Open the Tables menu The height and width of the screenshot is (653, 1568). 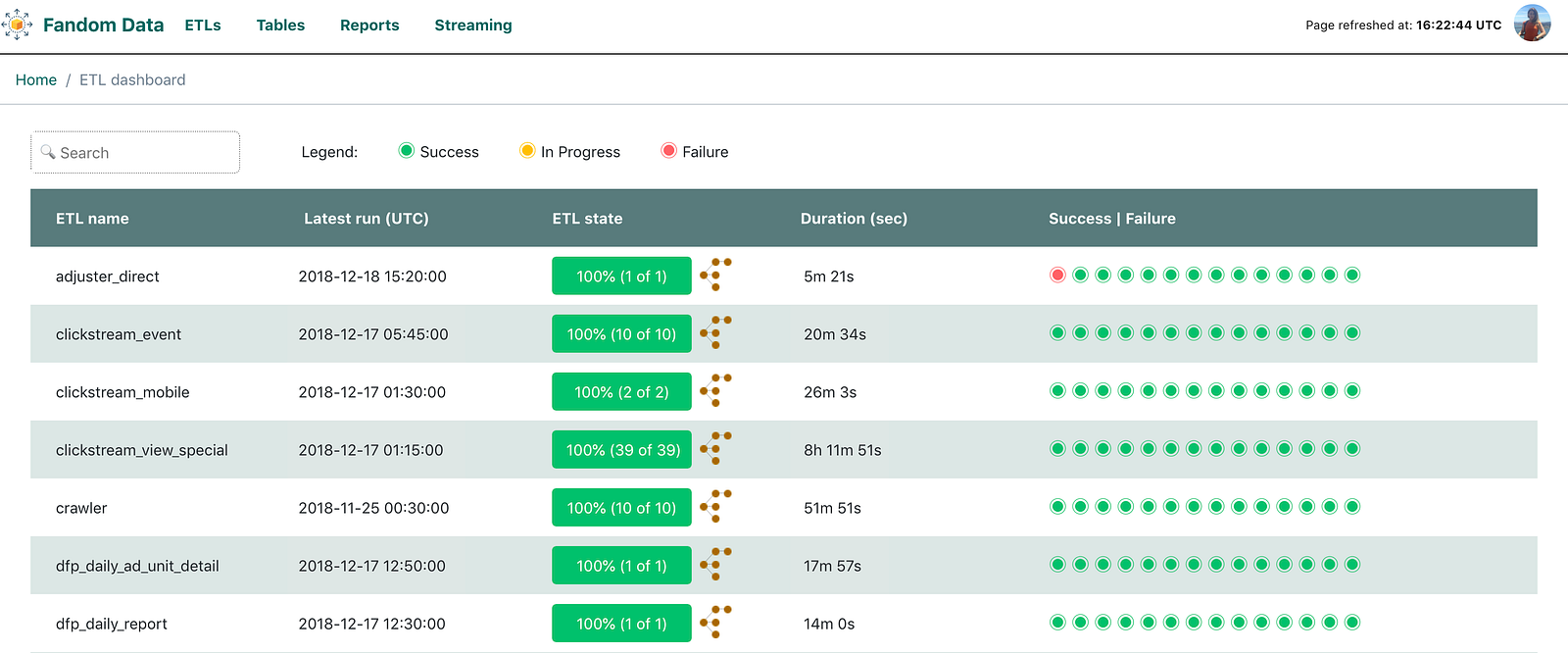pos(280,25)
